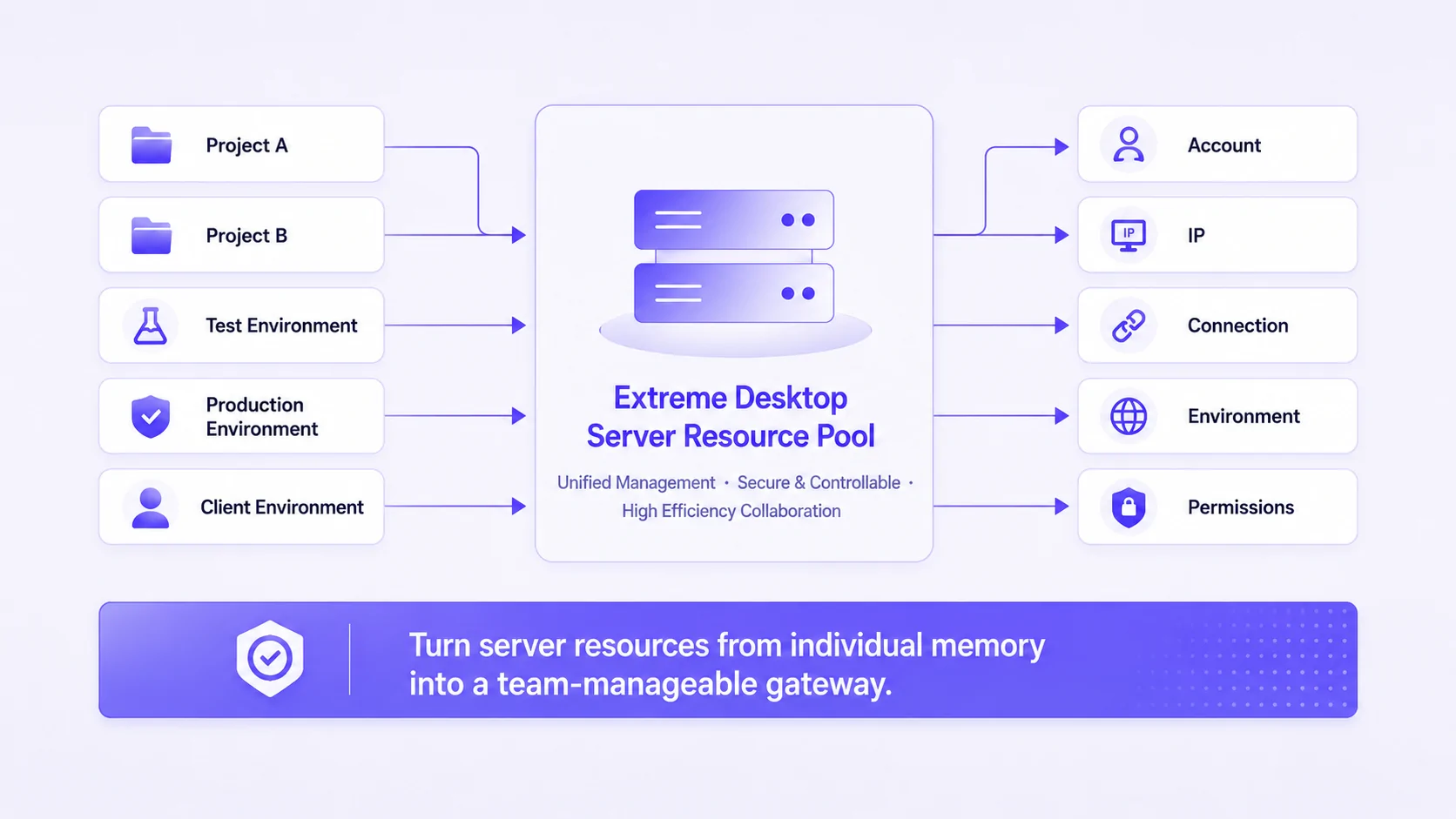Click the Test Environment flask icon

tap(151, 326)
